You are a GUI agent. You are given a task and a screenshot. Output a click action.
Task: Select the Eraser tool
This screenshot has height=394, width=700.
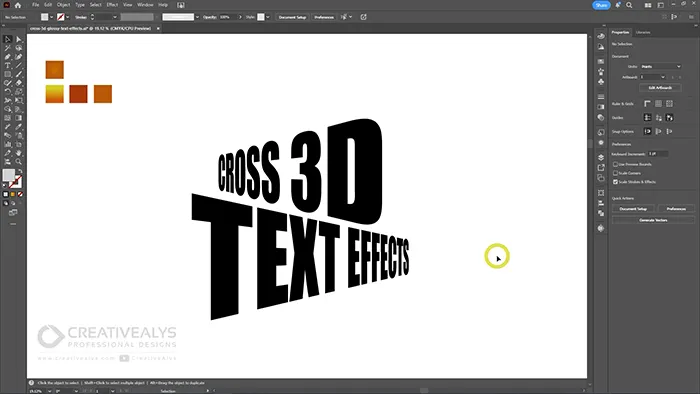(19, 83)
